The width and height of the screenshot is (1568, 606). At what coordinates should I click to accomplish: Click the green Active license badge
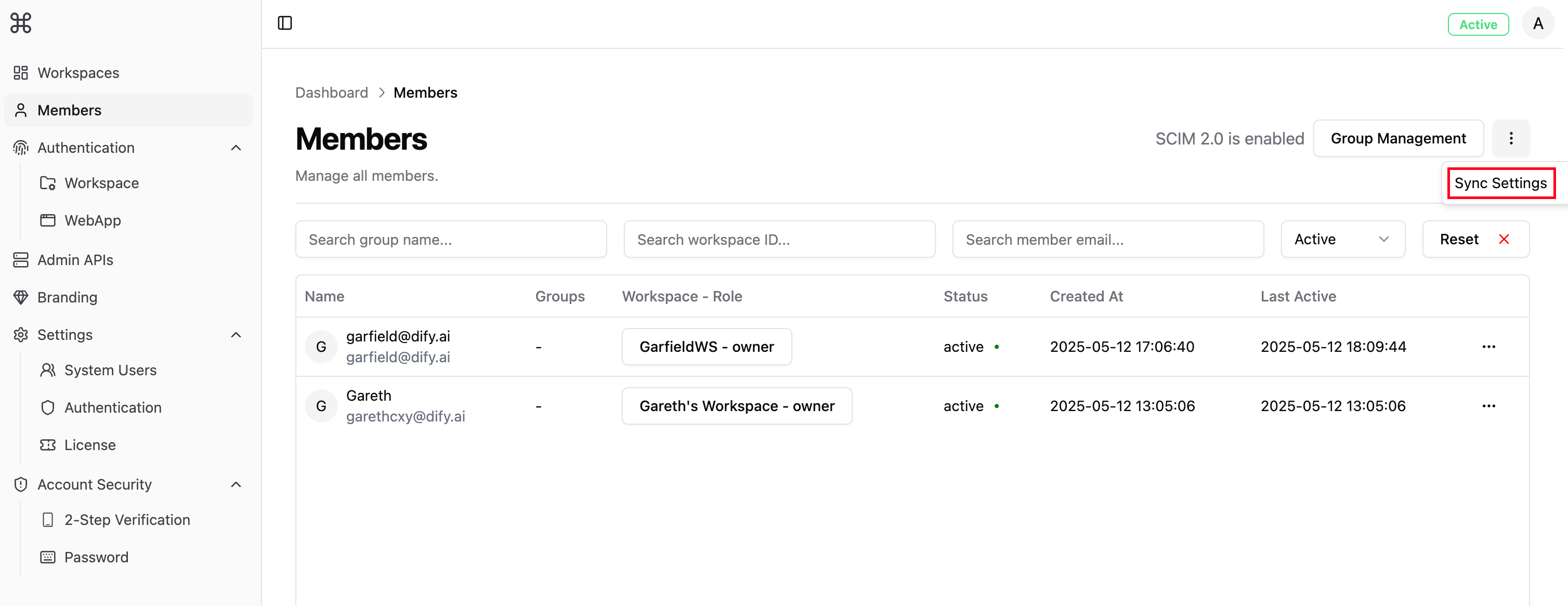[1478, 24]
